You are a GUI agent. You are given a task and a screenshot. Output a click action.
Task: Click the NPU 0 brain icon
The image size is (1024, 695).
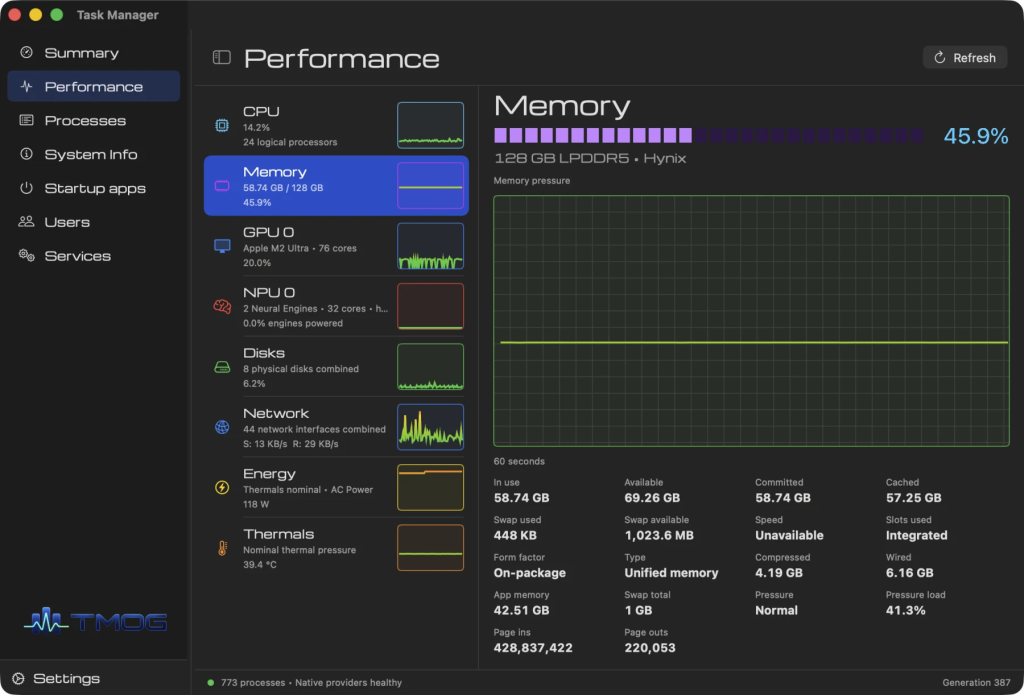tap(222, 306)
